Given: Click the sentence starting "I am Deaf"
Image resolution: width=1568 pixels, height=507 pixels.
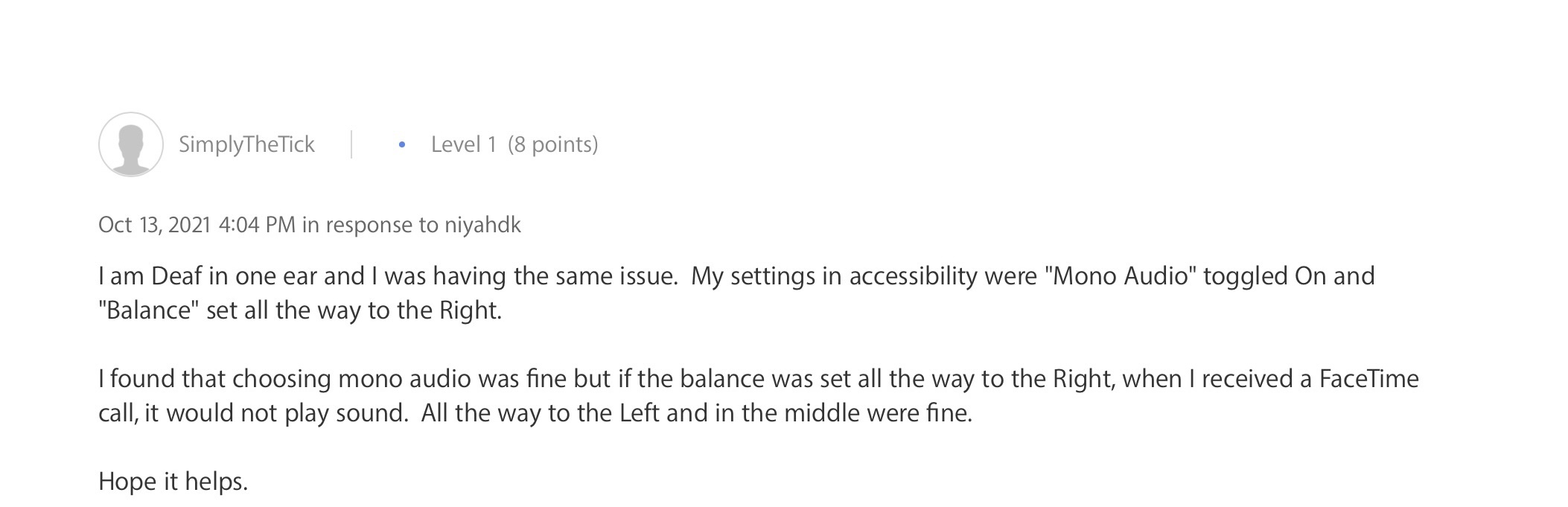Looking at the screenshot, I should (x=388, y=276).
